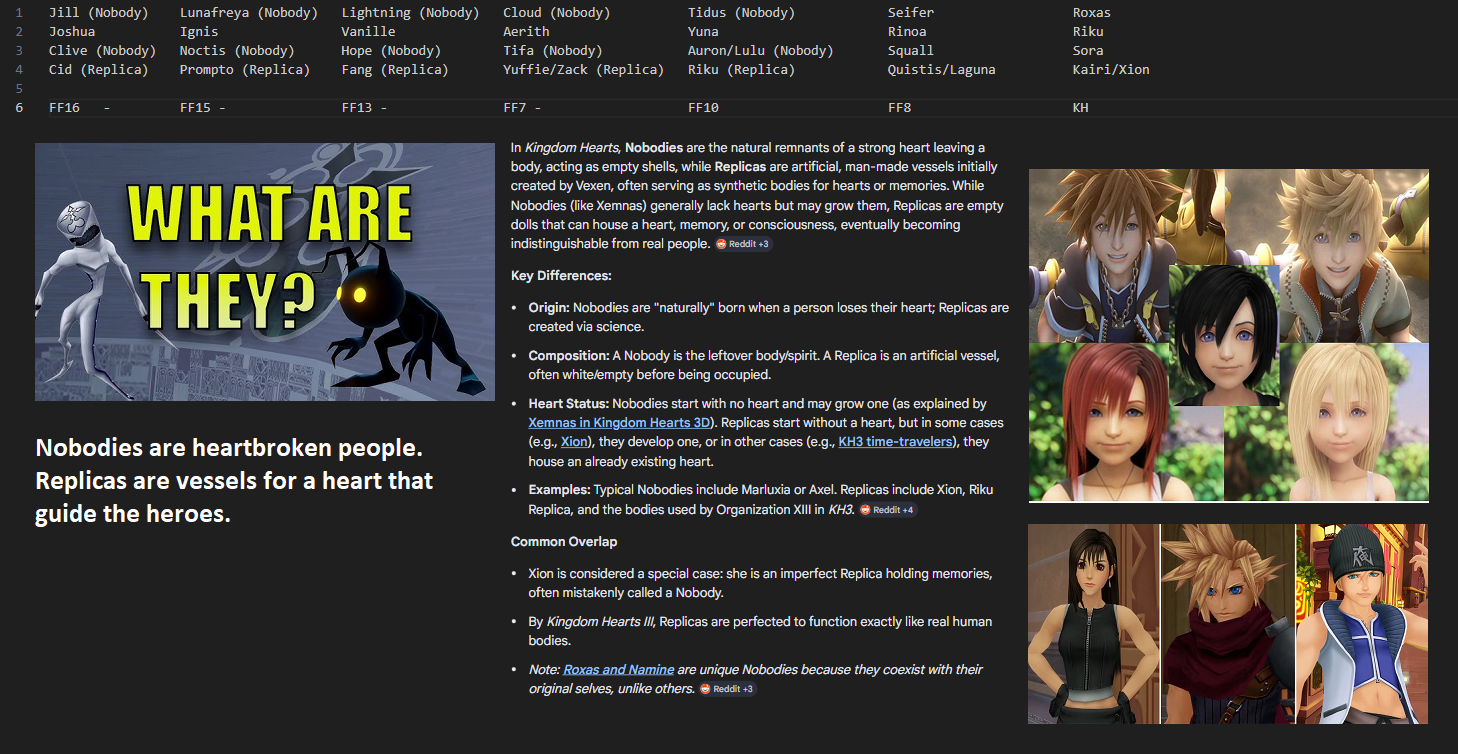Click the "Key Differences:" heading
The height and width of the screenshot is (754, 1458).
pos(561,275)
